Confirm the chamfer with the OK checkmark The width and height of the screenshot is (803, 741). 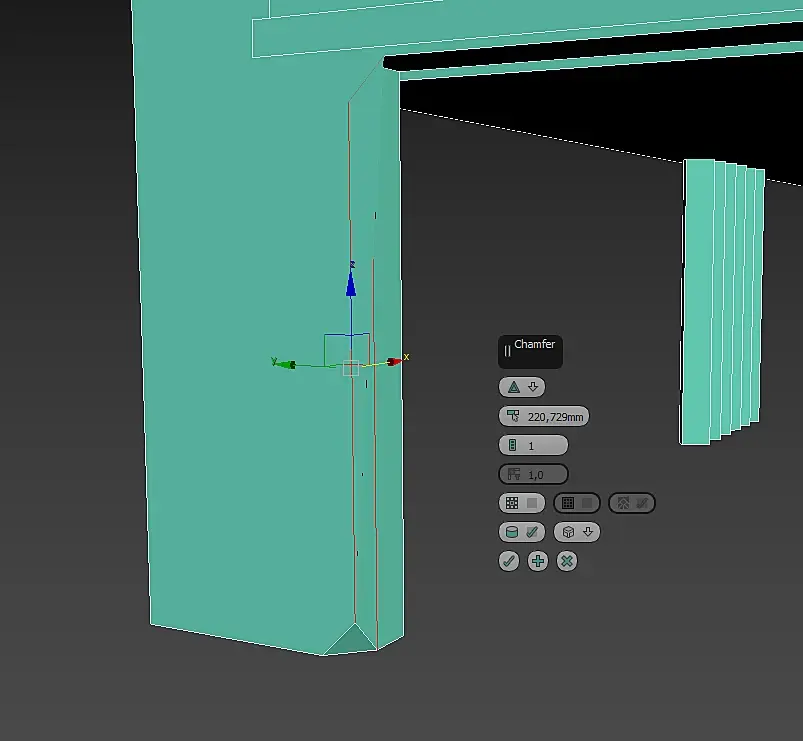pyautogui.click(x=509, y=561)
